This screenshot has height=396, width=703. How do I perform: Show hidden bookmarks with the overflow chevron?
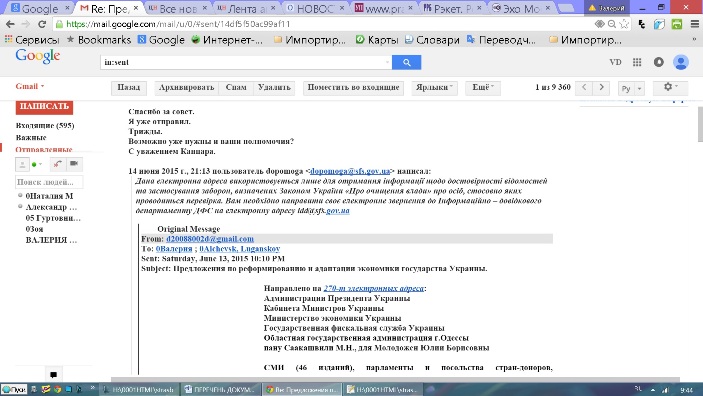click(694, 39)
